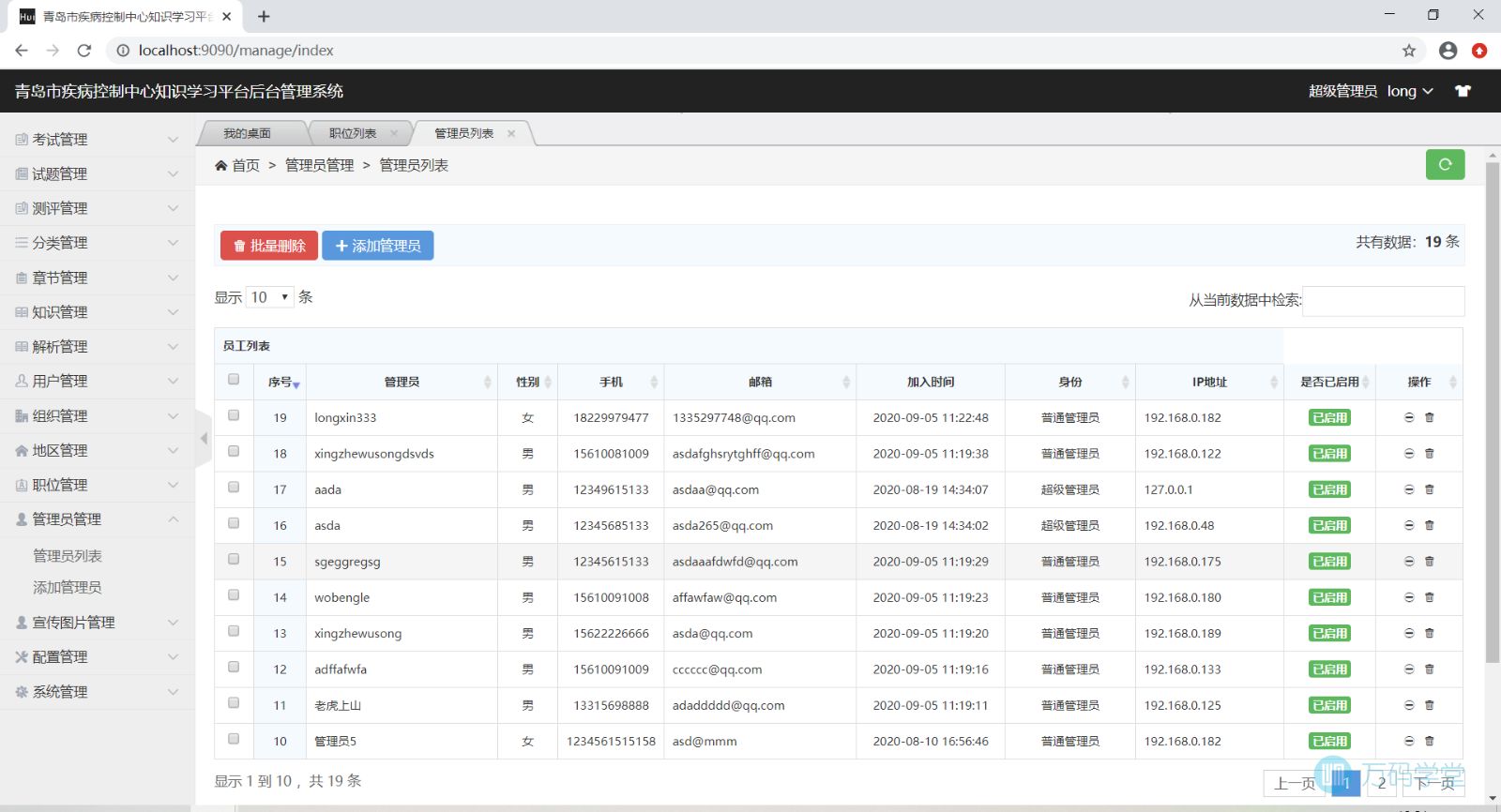Click the green refresh icon button
1501x812 pixels.
(1445, 164)
